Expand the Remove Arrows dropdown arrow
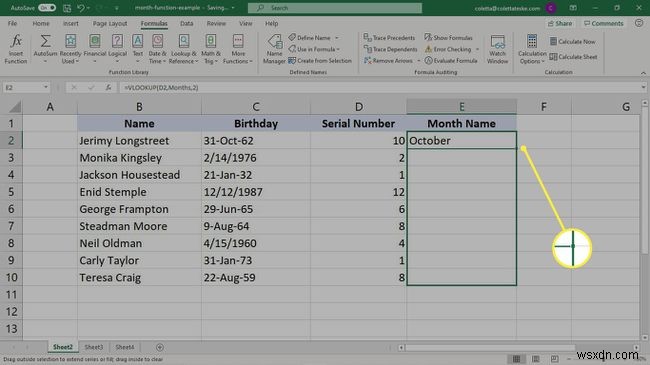Image resolution: width=650 pixels, height=365 pixels. pos(419,61)
